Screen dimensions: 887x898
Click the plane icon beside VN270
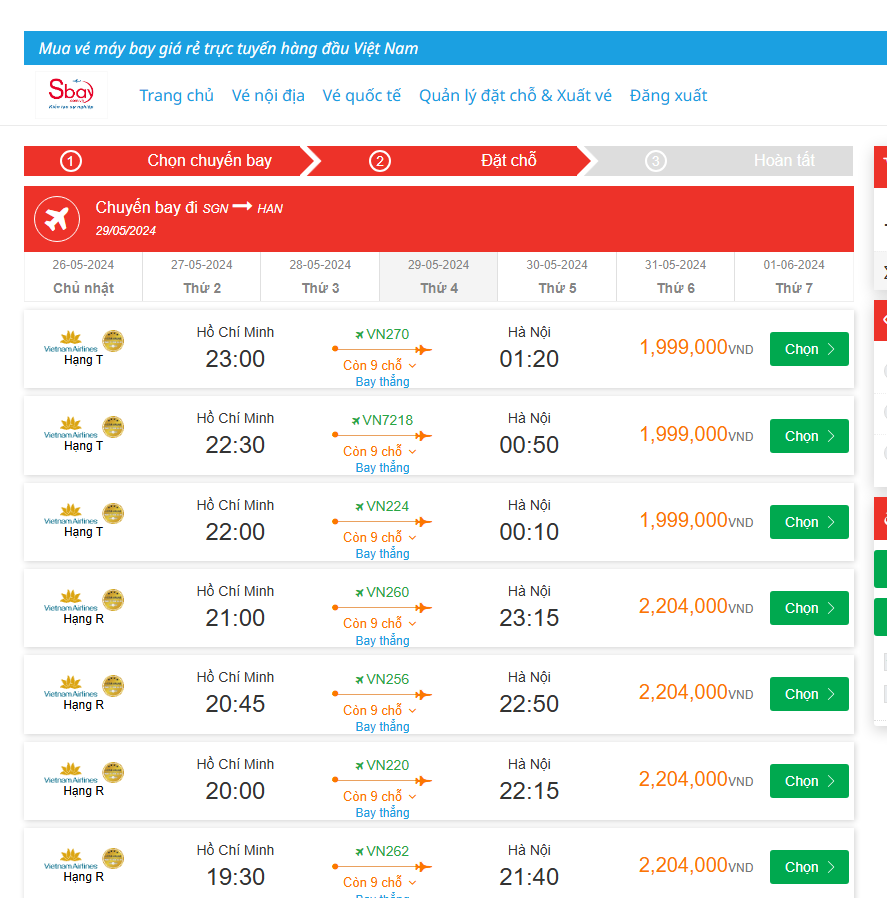pos(360,335)
